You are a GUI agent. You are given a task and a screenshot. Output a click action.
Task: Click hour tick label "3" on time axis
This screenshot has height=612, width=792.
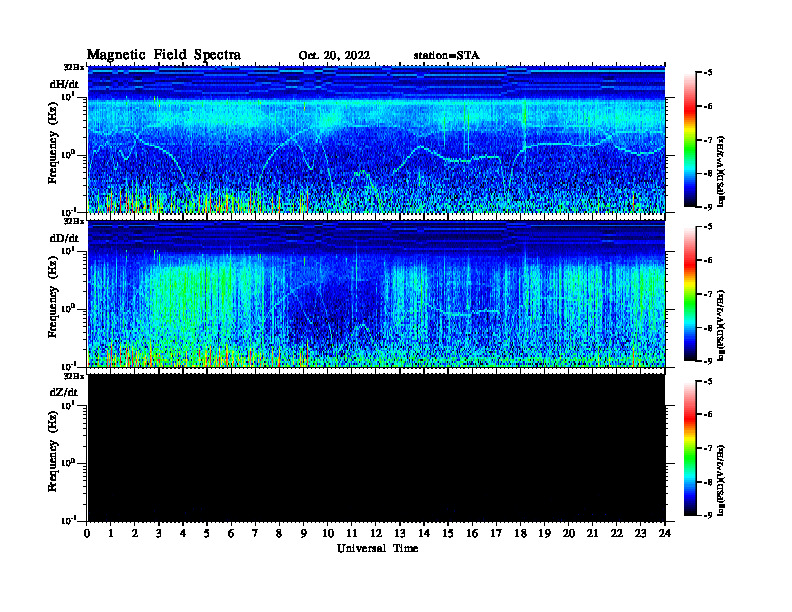(159, 534)
